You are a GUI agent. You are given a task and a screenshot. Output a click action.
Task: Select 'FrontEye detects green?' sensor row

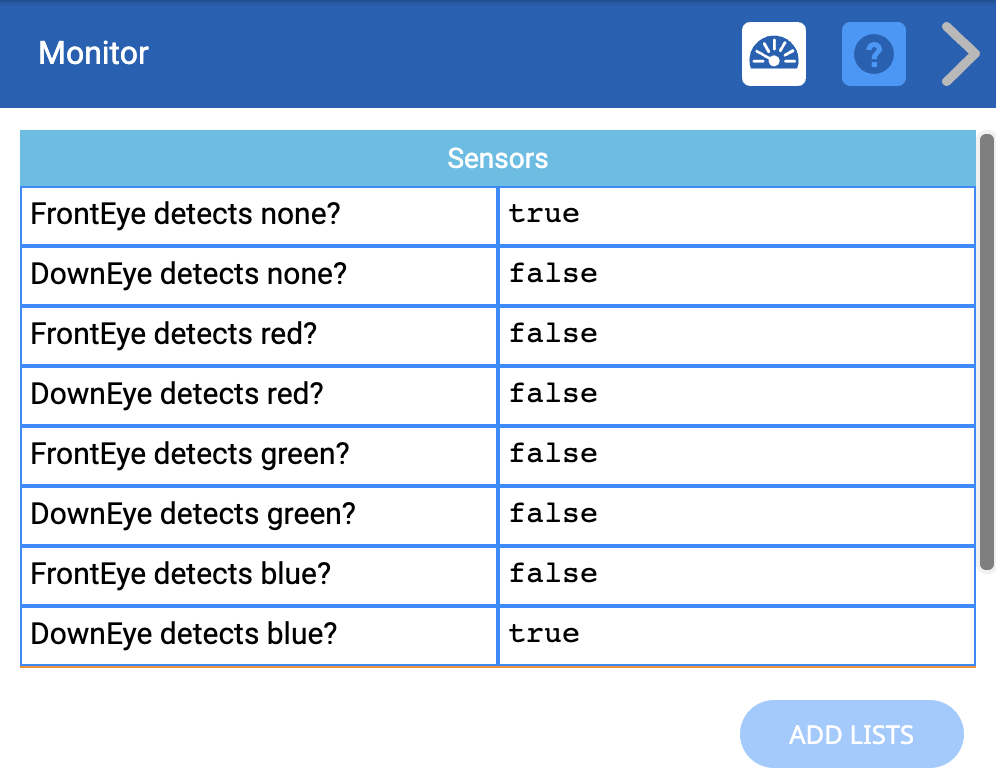pos(190,454)
